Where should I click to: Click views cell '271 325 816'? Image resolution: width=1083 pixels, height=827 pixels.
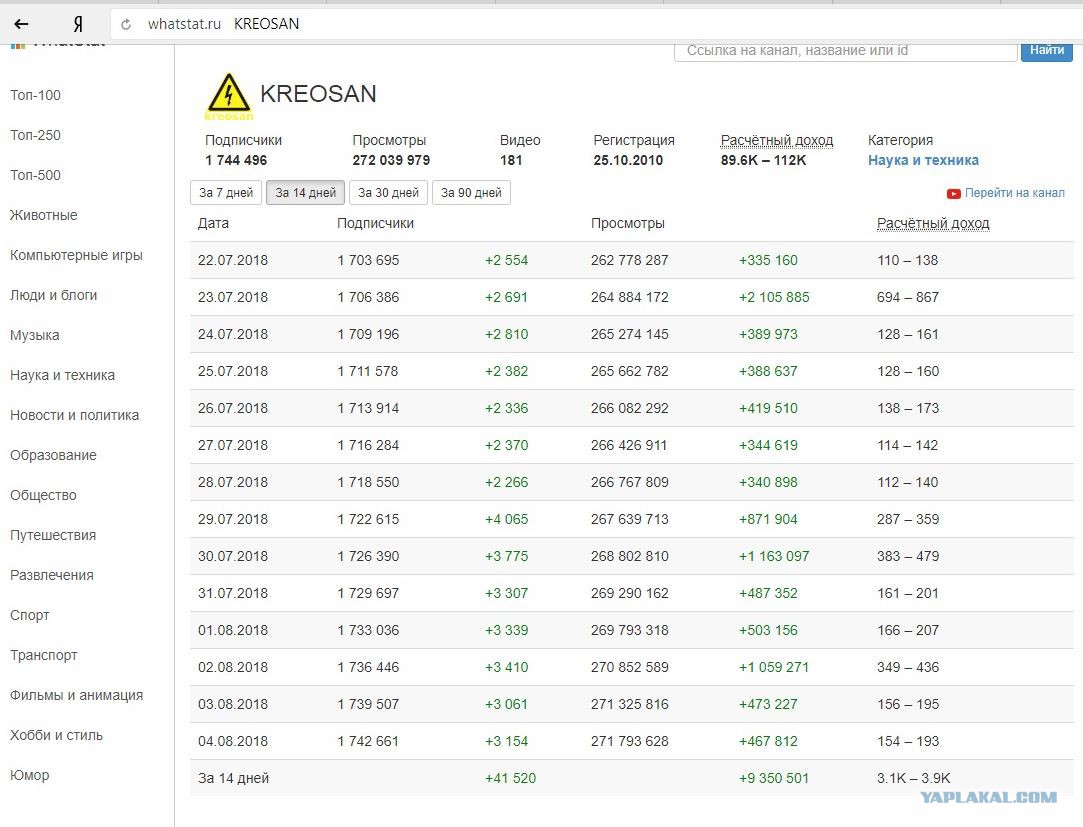tap(629, 704)
